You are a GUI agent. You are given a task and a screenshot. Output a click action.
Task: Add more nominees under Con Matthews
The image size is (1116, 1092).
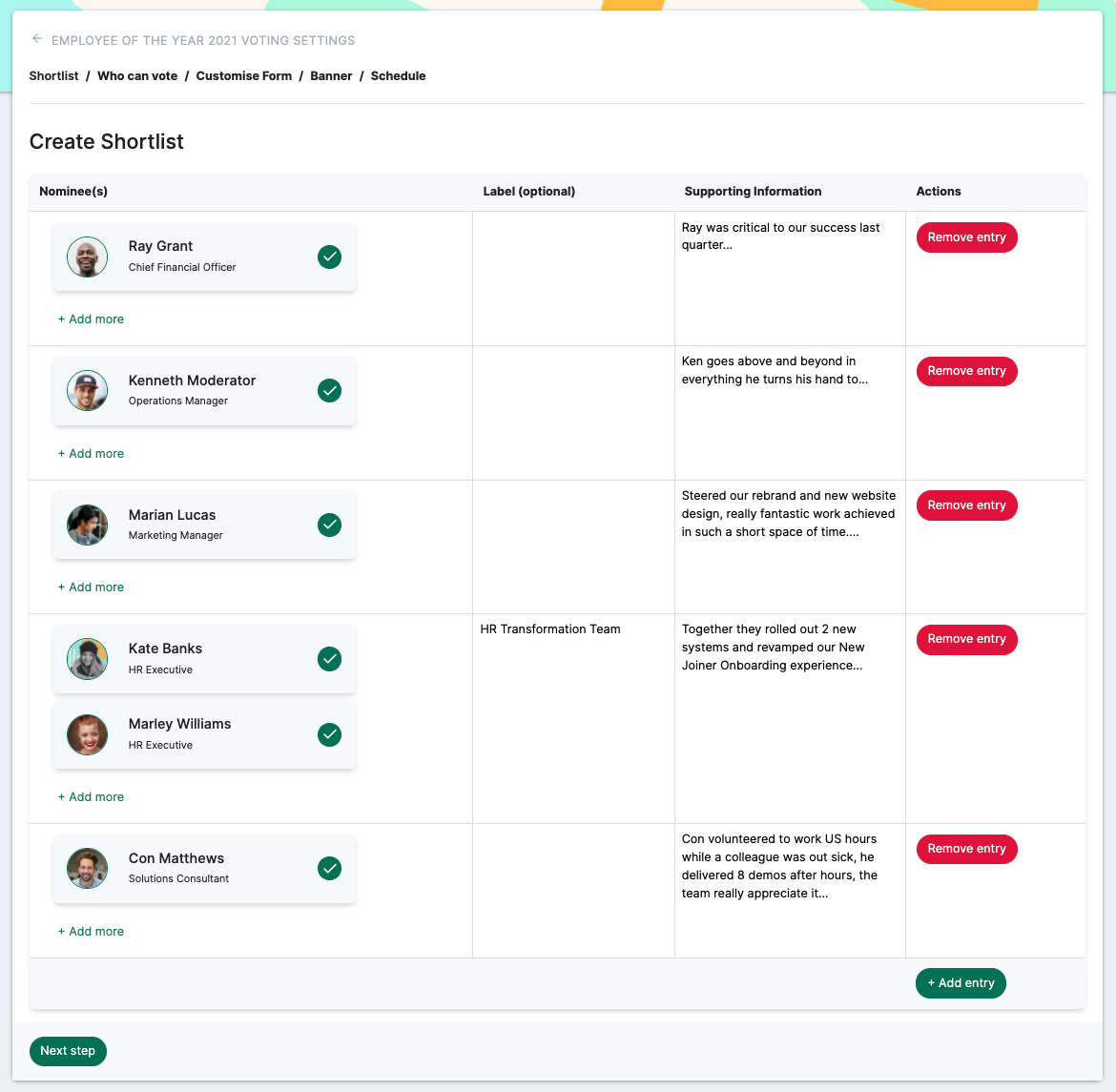(92, 931)
